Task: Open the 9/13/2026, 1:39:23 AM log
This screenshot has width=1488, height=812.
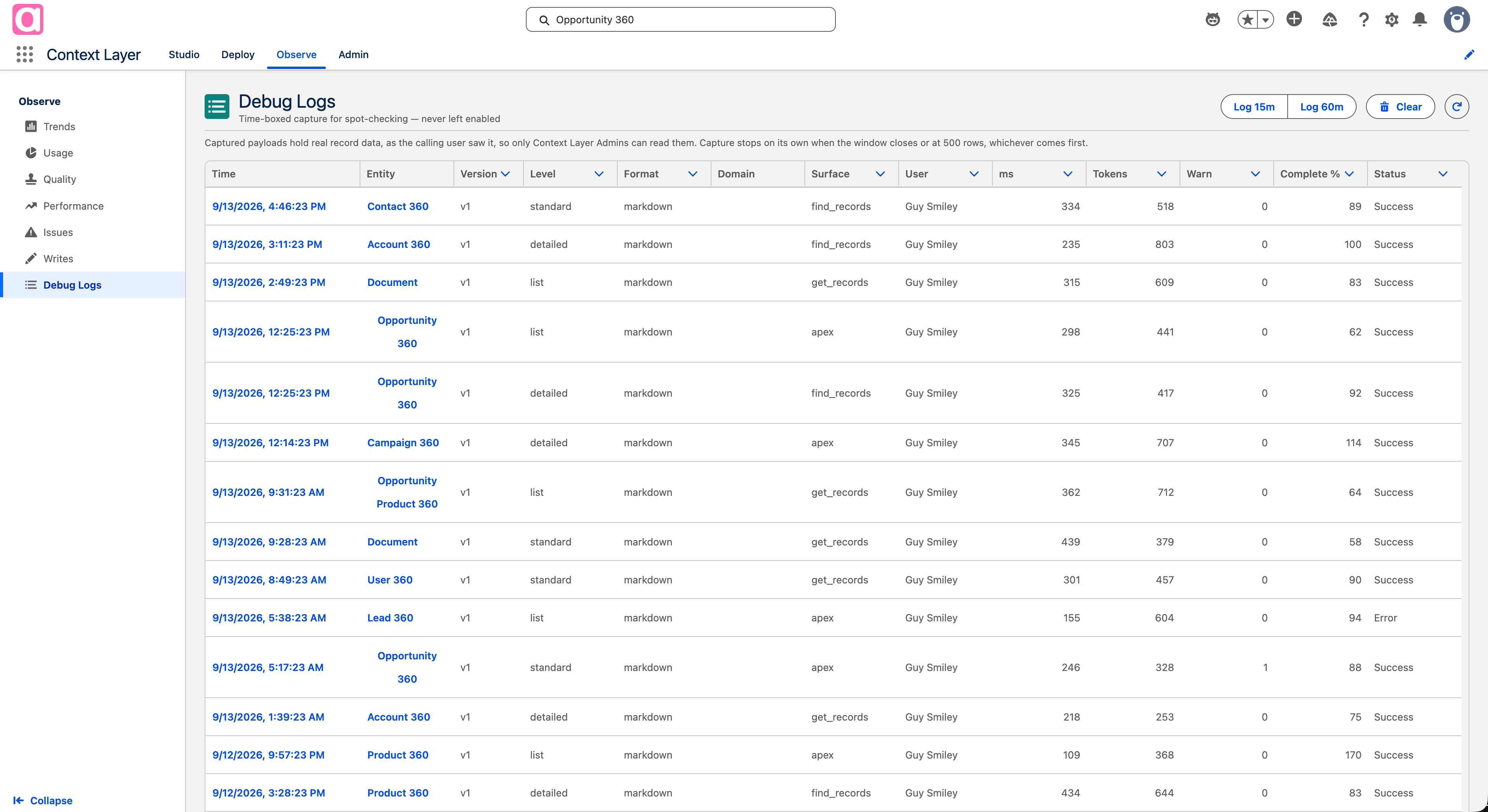Action: [x=268, y=717]
